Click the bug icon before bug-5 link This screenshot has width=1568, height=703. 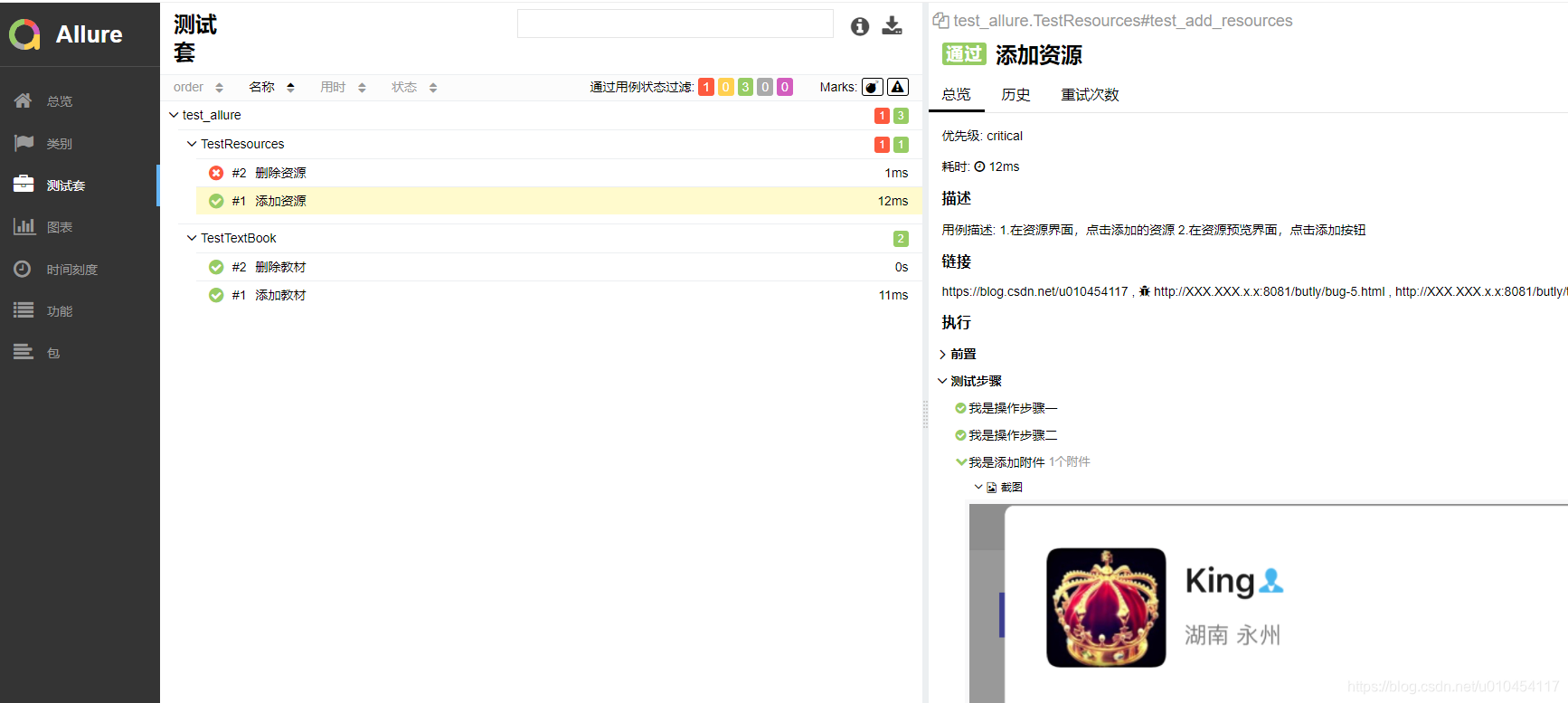[x=1145, y=291]
